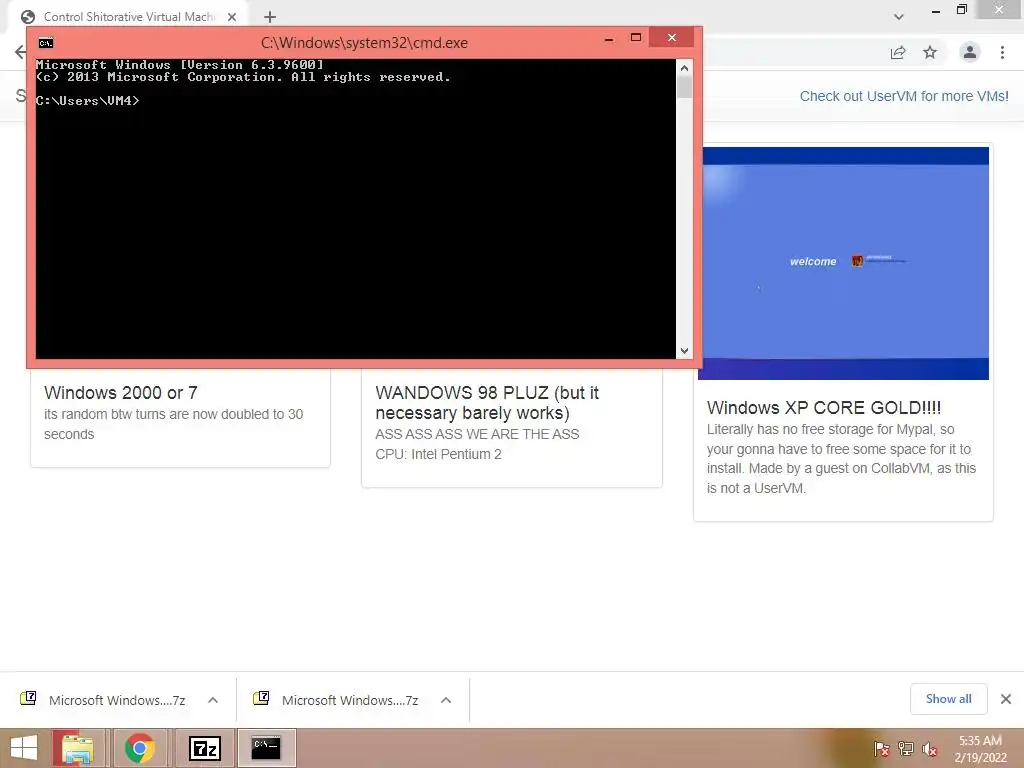Maximize the cmd.exe window
This screenshot has height=768, width=1024.
pos(636,38)
